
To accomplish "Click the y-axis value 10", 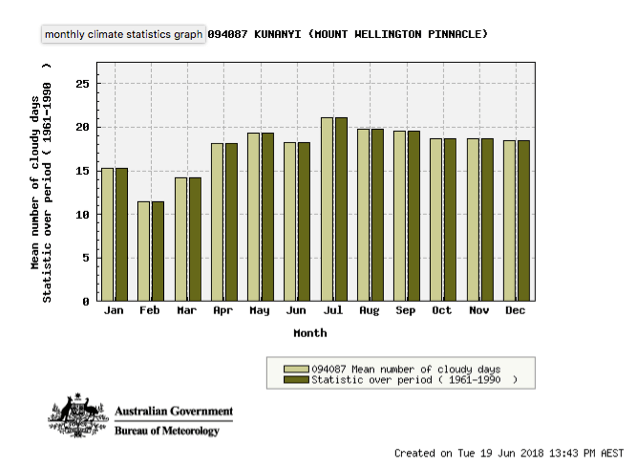I will [x=82, y=214].
